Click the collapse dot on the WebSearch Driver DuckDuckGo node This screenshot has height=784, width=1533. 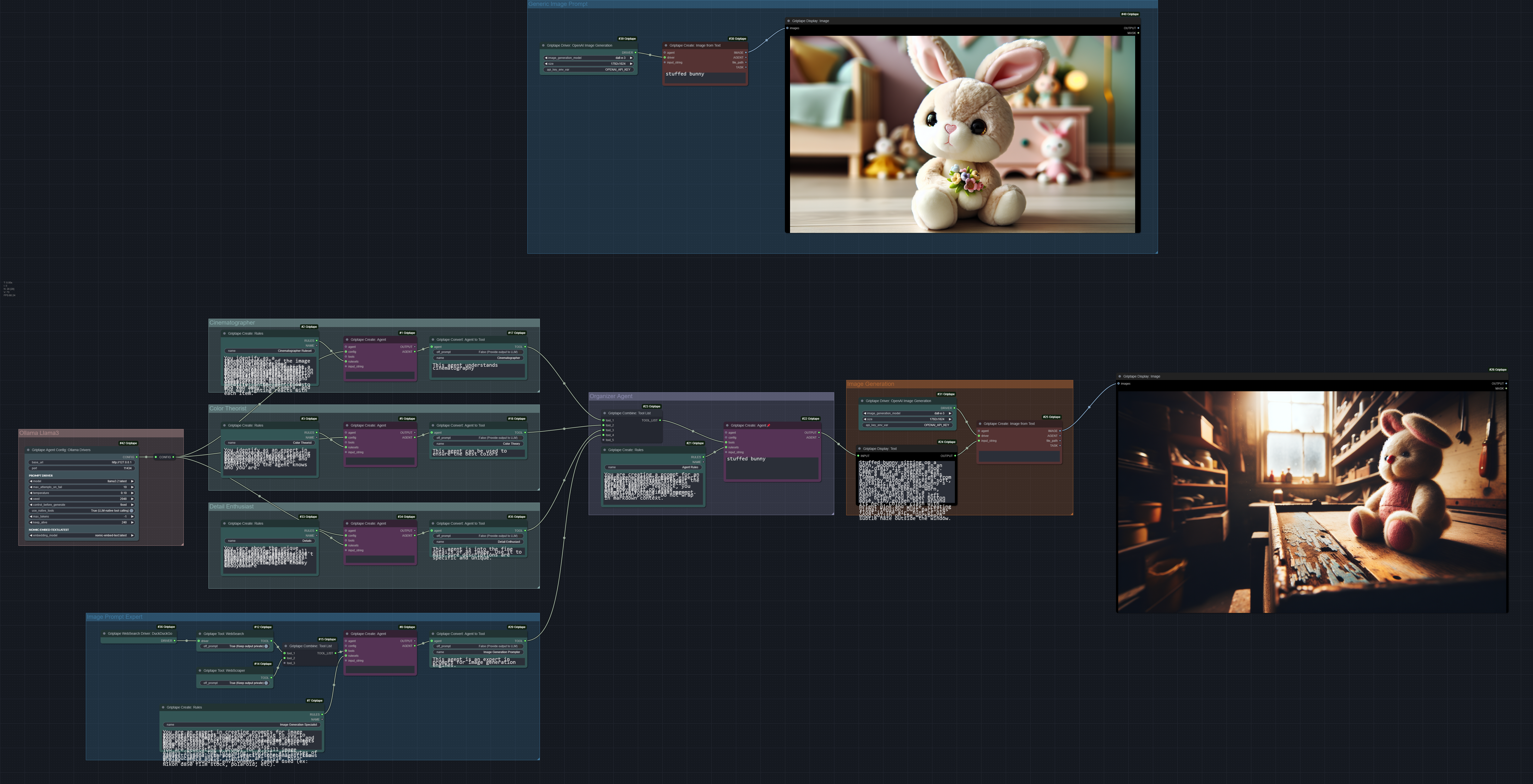104,633
